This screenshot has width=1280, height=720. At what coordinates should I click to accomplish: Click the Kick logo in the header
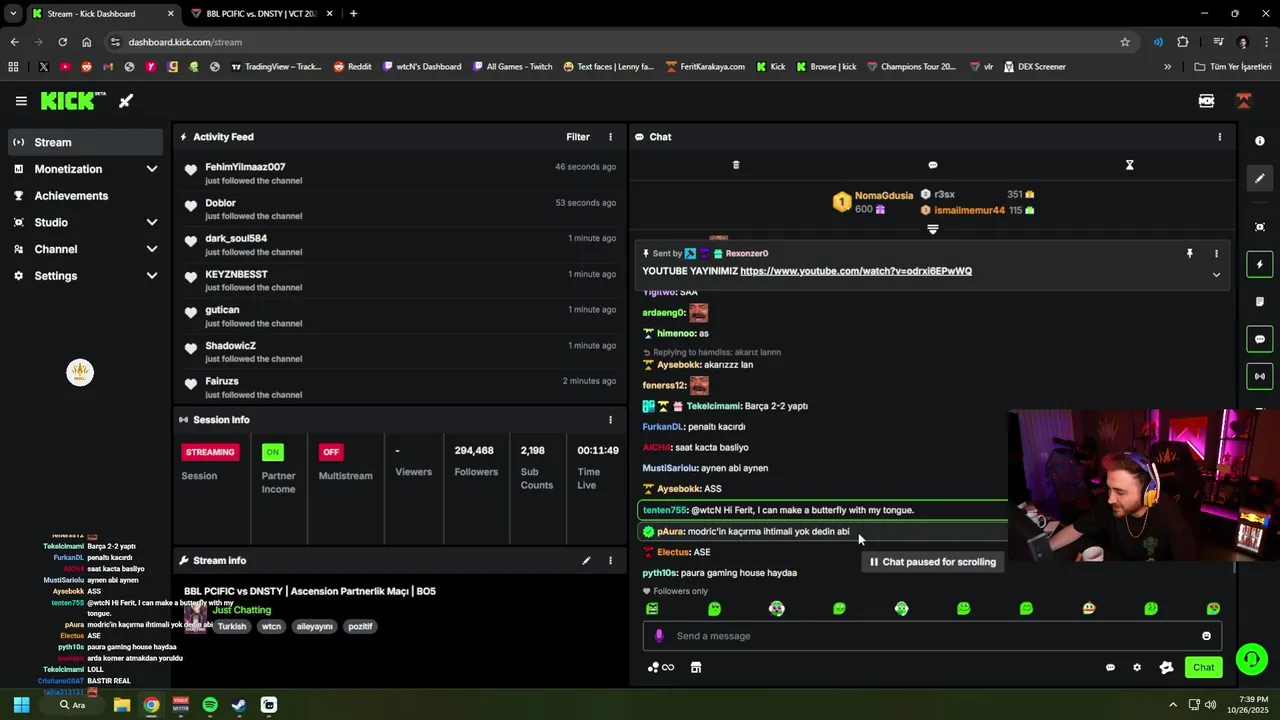coord(73,101)
